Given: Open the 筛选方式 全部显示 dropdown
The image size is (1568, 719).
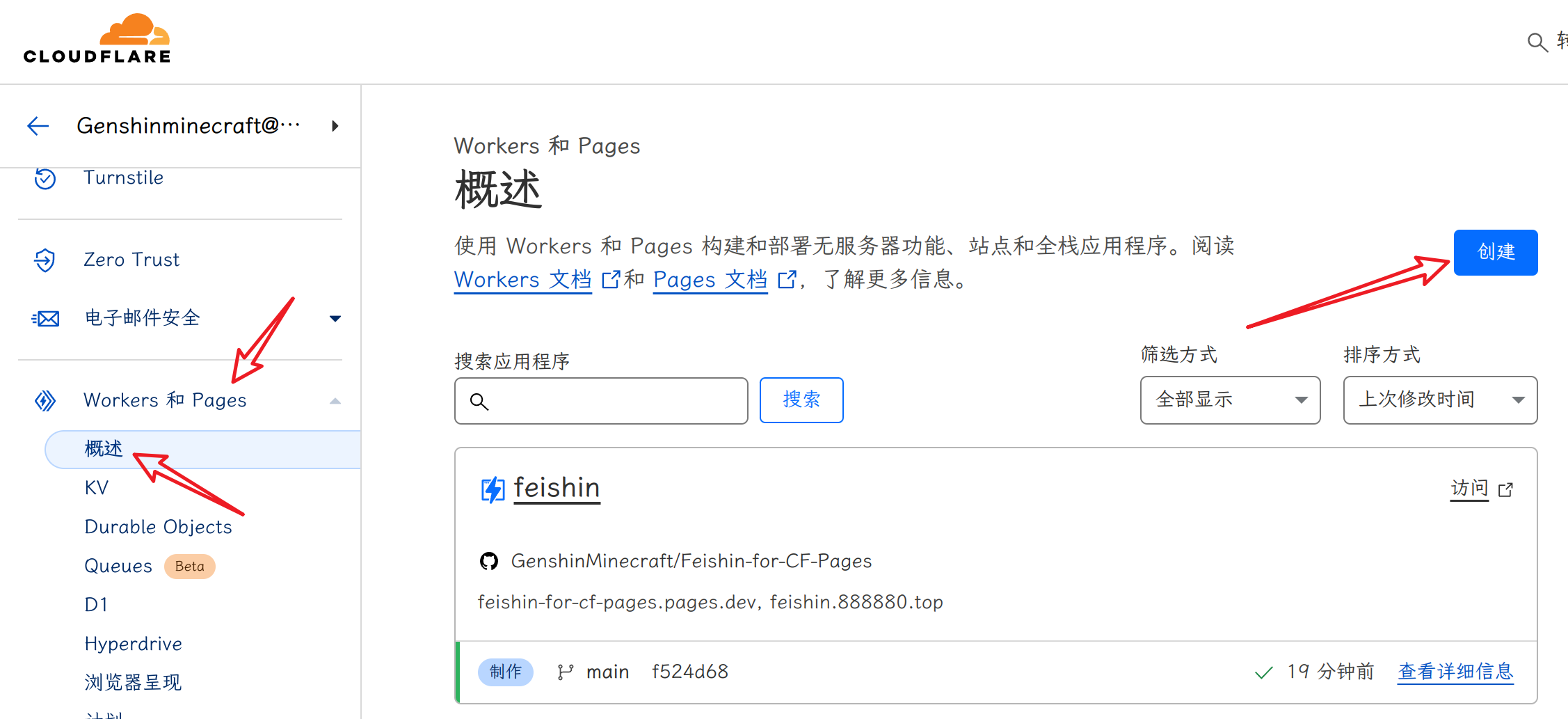Looking at the screenshot, I should pos(1230,400).
